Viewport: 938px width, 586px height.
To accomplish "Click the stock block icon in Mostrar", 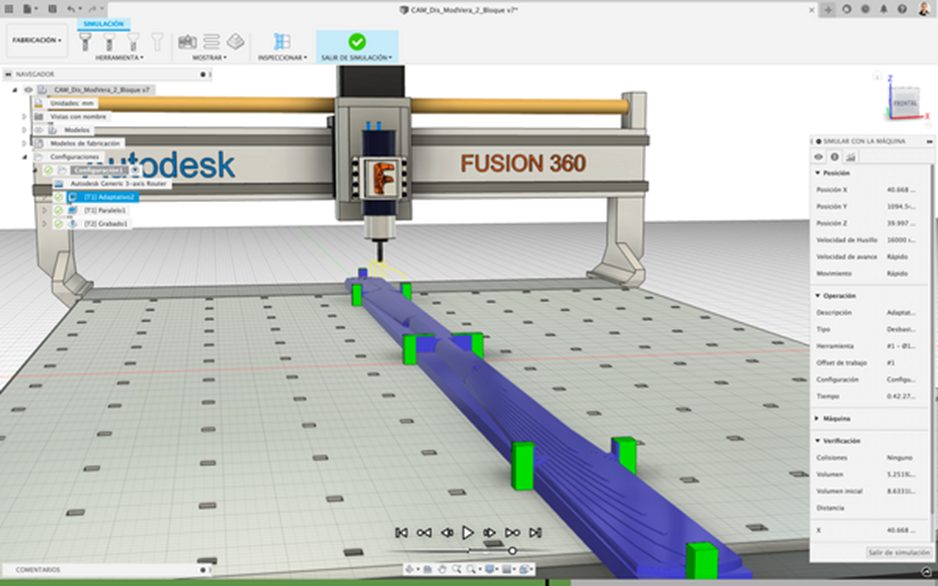I will 235,42.
